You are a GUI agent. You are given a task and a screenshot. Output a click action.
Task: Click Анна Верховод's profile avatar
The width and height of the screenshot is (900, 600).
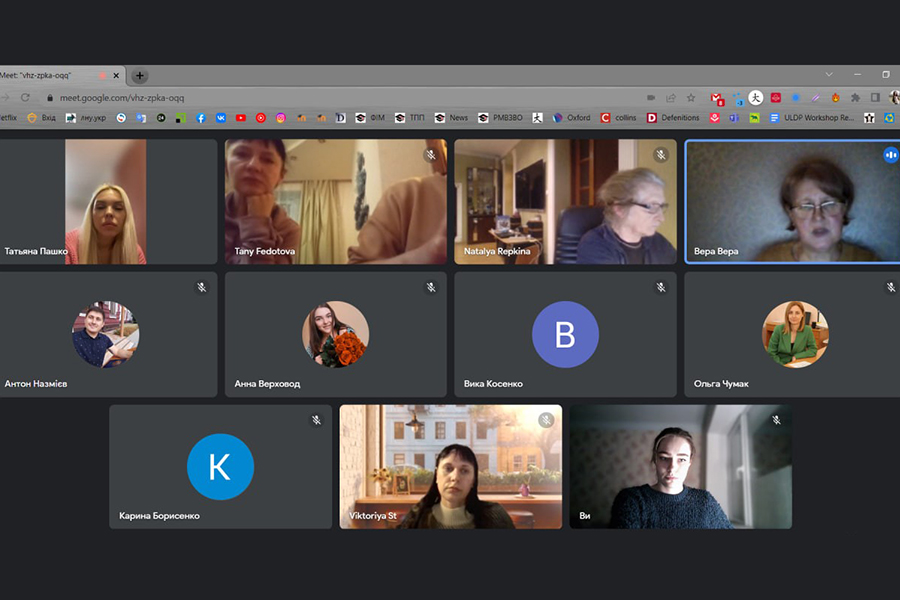click(x=336, y=334)
